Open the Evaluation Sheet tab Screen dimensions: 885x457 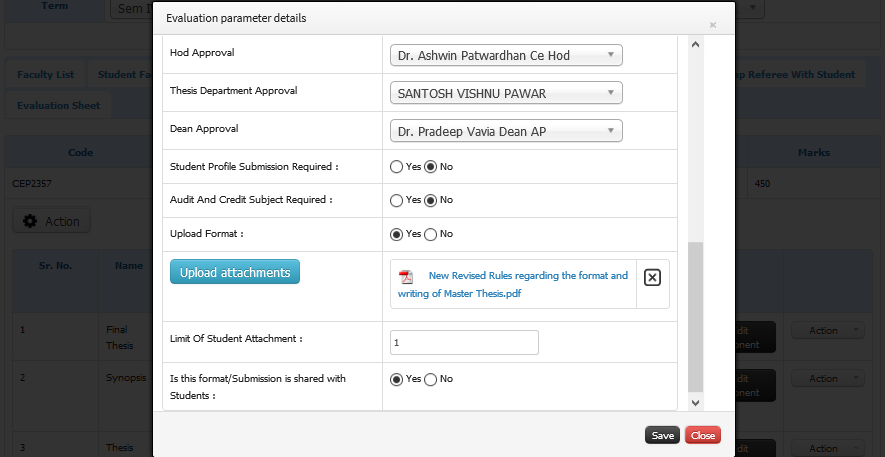coord(58,106)
